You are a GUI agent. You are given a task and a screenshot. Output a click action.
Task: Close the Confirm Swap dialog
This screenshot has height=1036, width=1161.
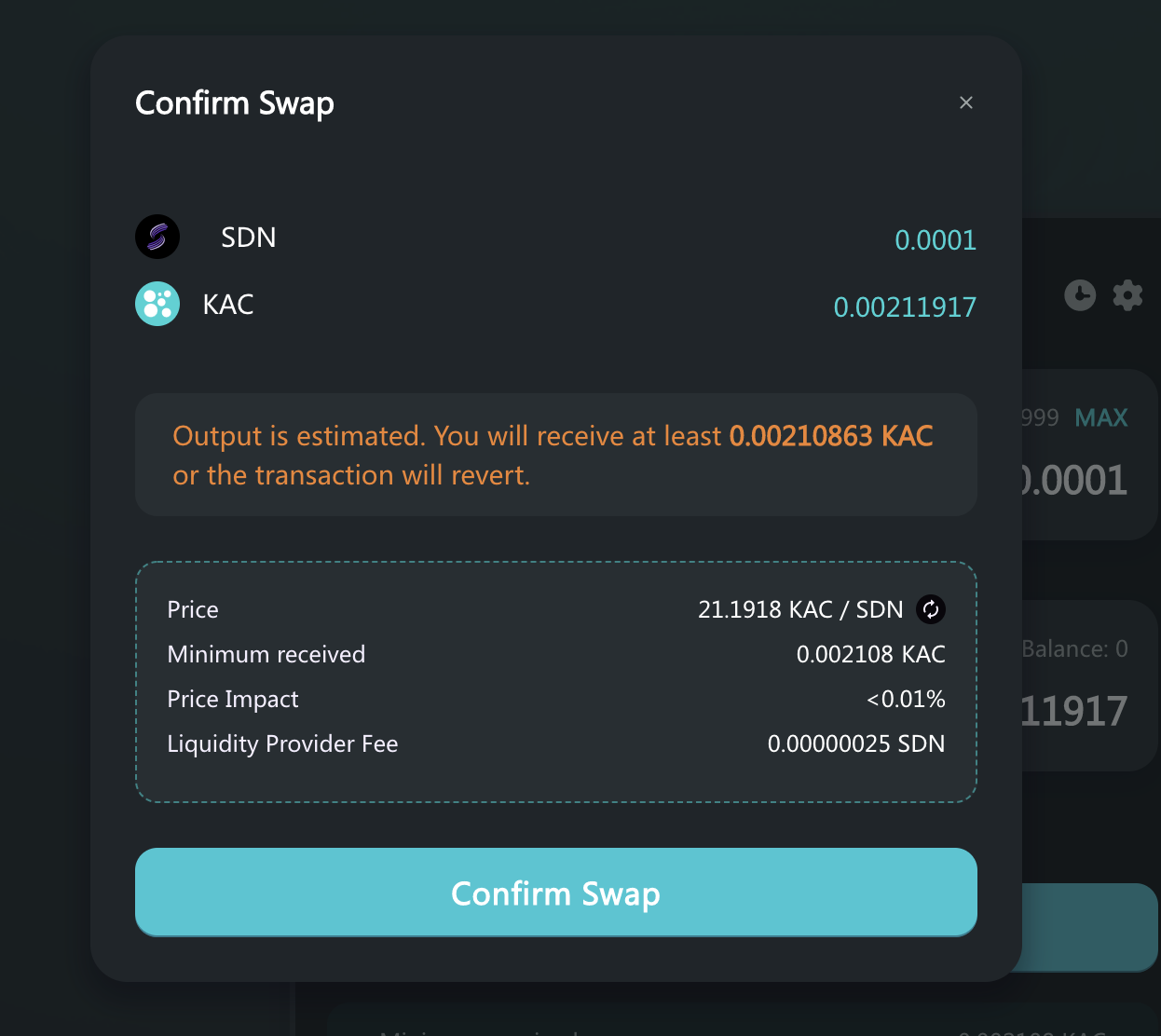pyautogui.click(x=966, y=102)
